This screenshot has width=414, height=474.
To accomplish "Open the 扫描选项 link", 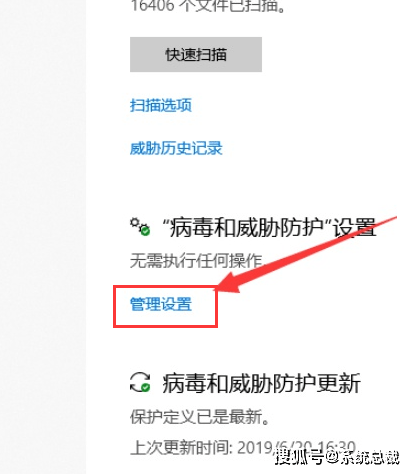I will (161, 105).
